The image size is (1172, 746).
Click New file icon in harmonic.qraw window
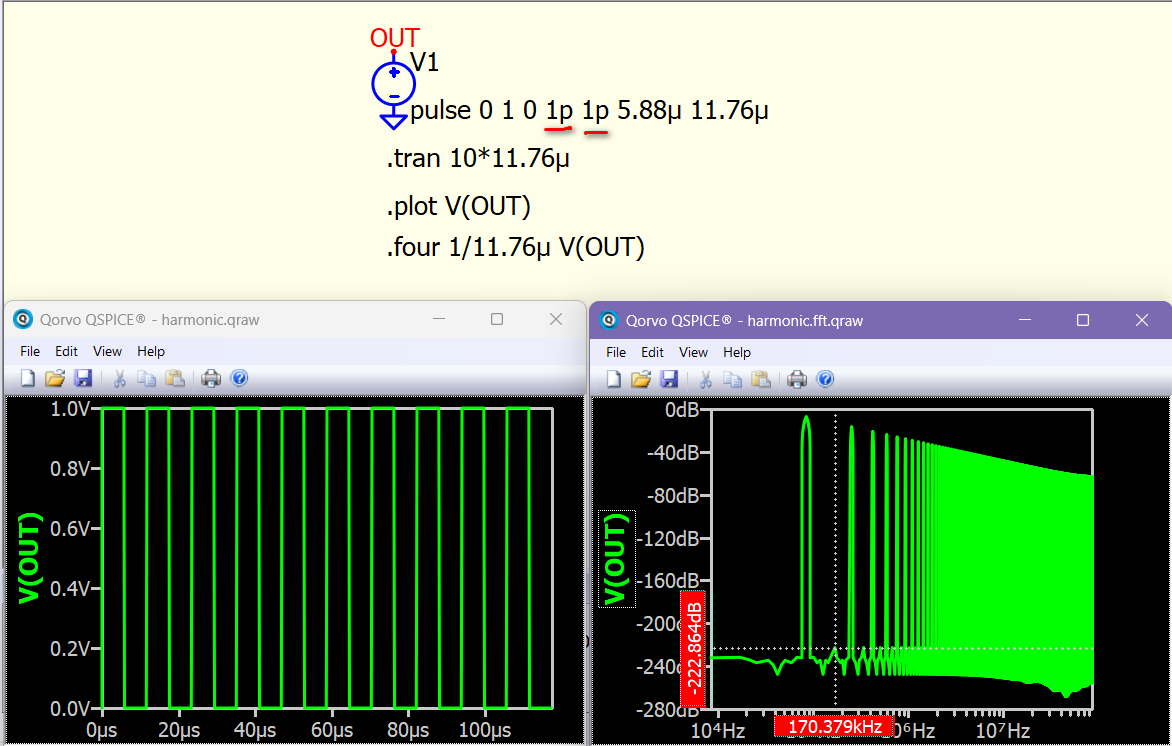(x=28, y=378)
